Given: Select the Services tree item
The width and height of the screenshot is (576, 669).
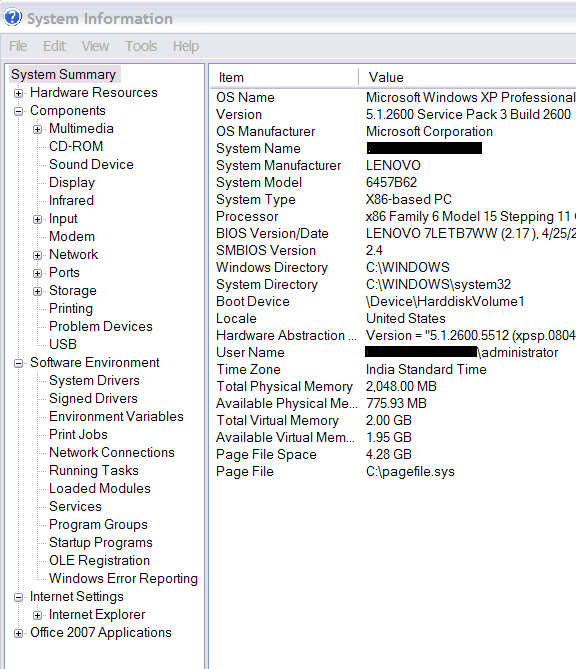Looking at the screenshot, I should (75, 506).
